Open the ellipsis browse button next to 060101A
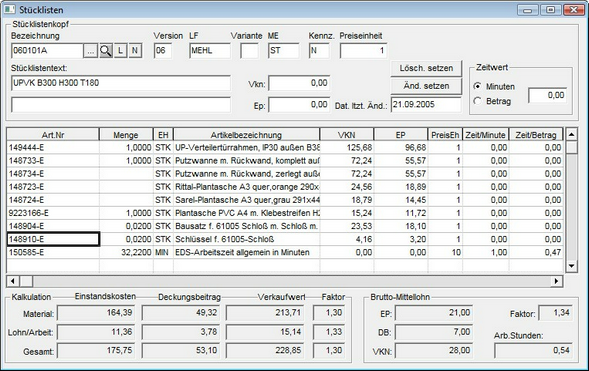Screen dimensions: 589x371 [x=91, y=51]
